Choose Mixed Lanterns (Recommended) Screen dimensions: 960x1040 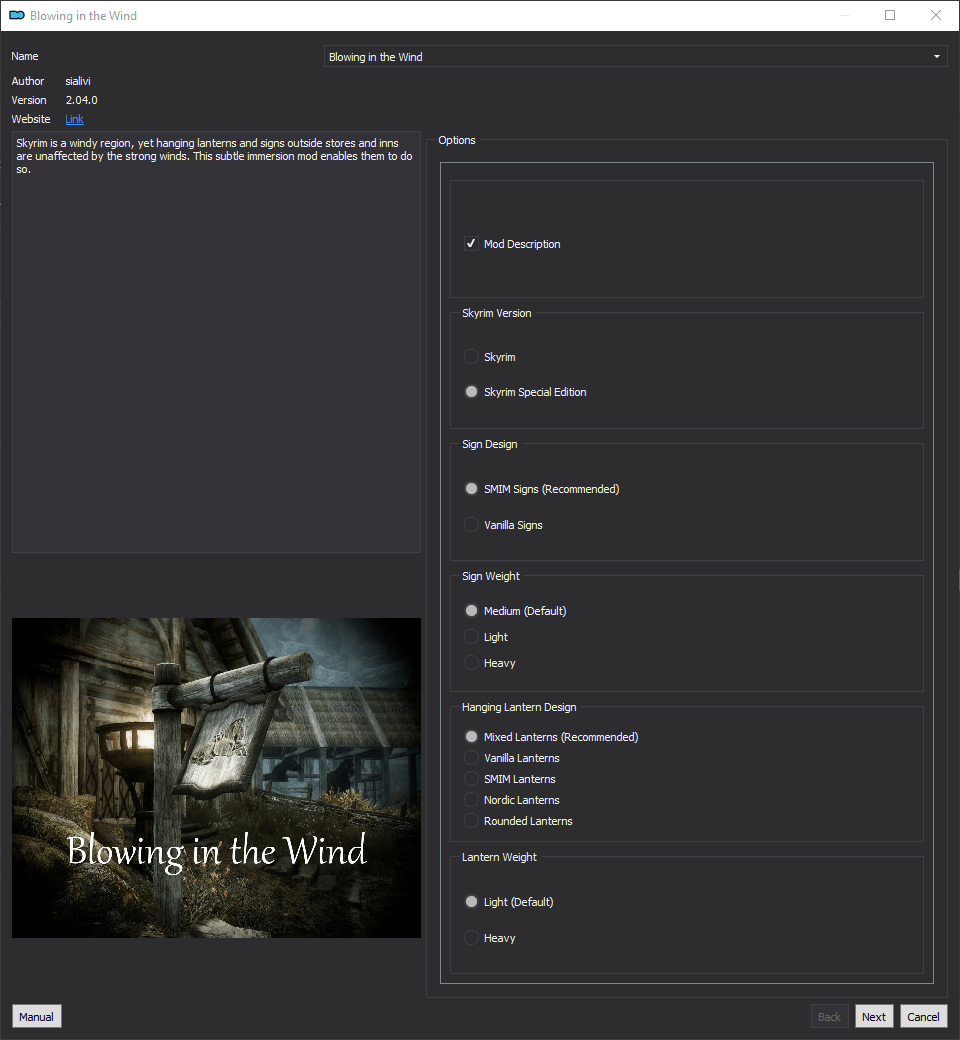click(471, 737)
